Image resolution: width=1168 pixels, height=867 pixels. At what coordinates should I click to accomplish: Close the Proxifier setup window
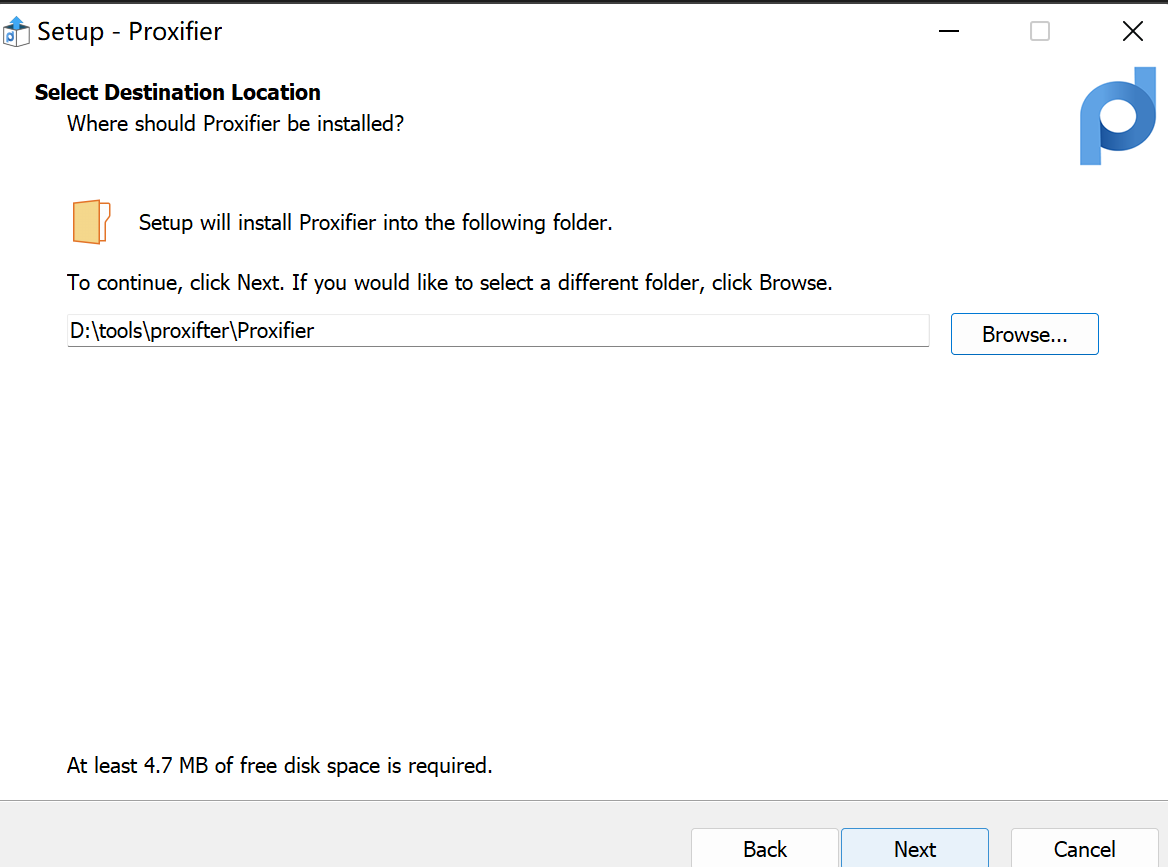coord(1132,31)
